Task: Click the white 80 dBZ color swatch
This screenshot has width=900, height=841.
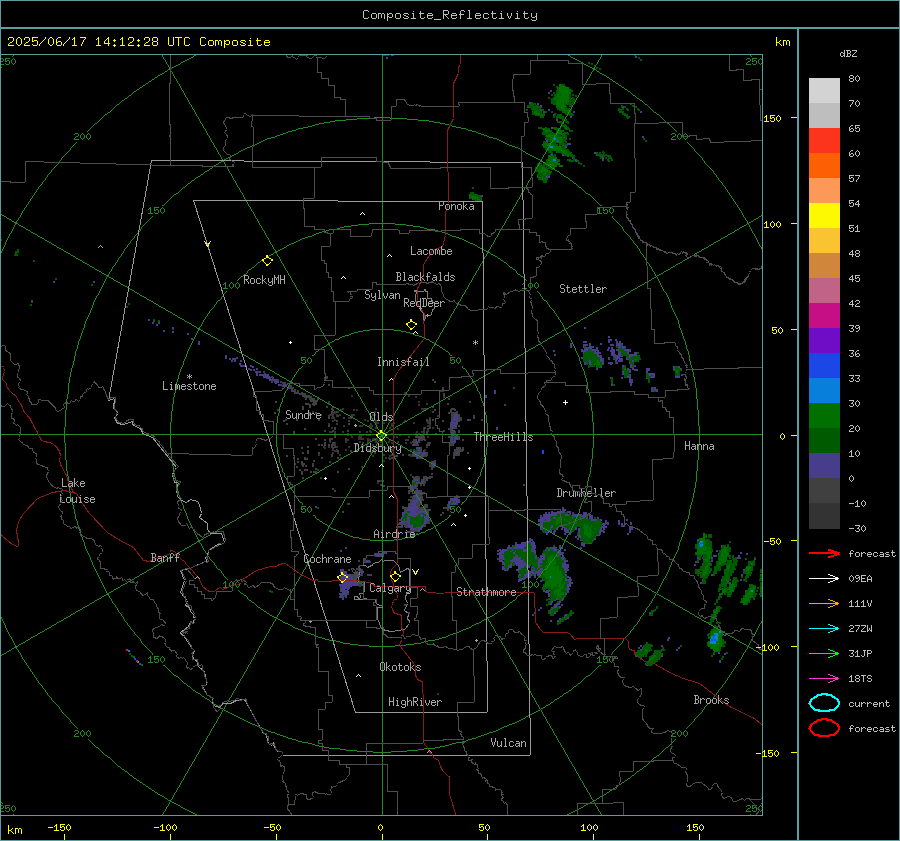Action: (824, 90)
